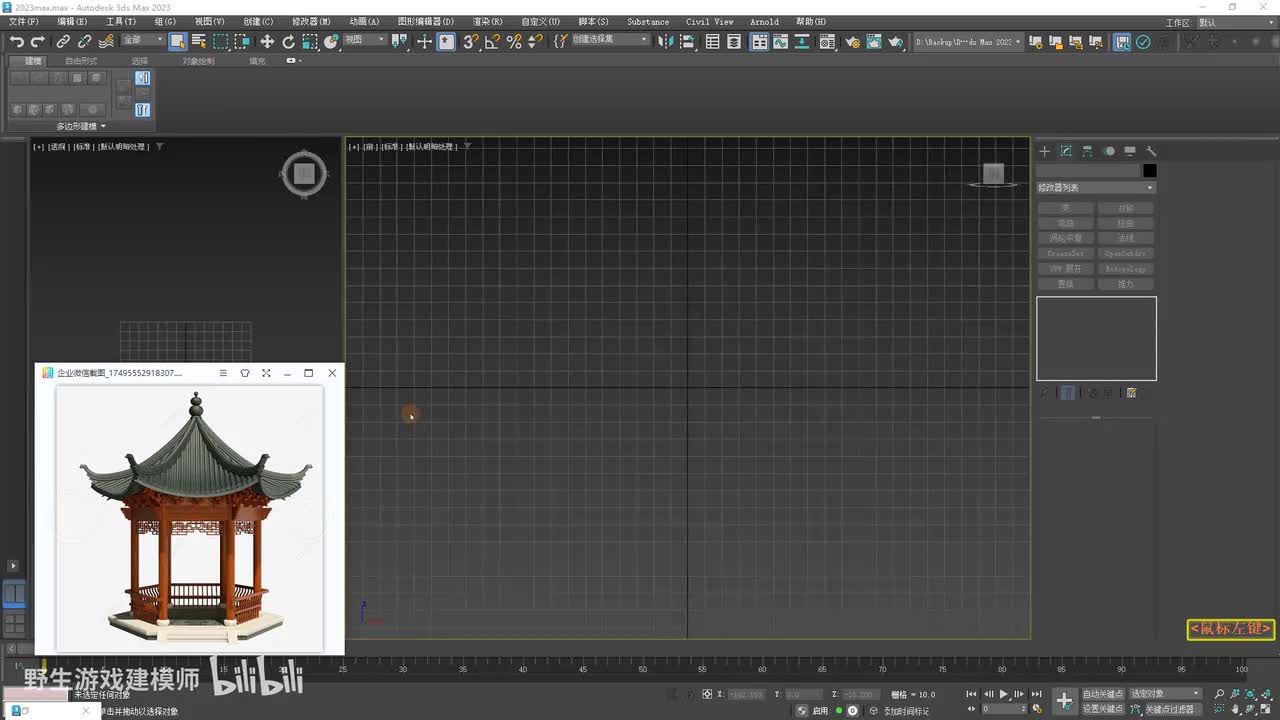Click the Render Production teapot icon
Viewport: 1280px width, 720px height.
(896, 41)
